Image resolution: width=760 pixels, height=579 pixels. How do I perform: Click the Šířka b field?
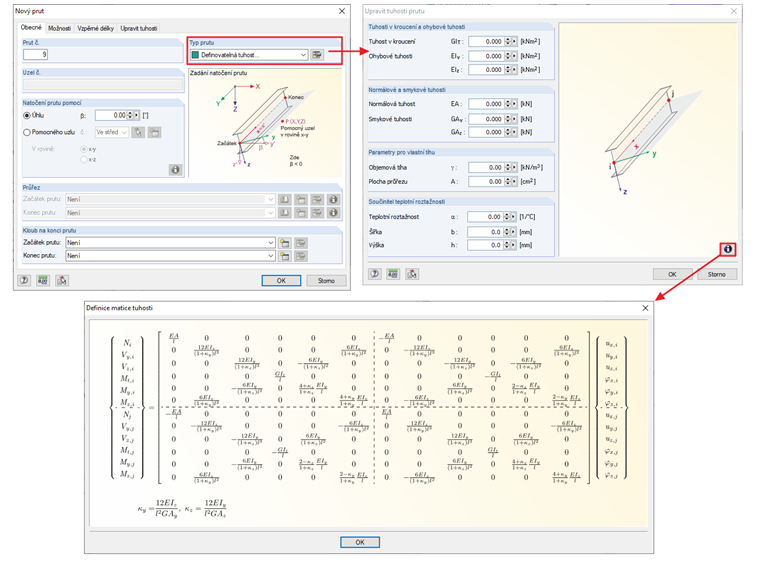(486, 232)
